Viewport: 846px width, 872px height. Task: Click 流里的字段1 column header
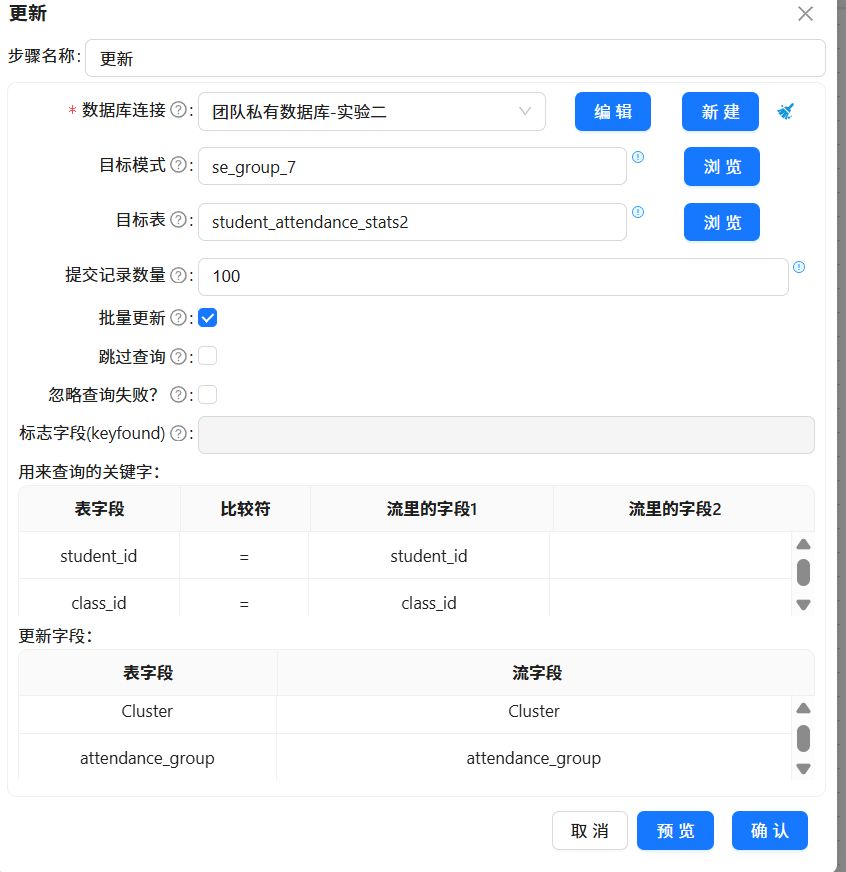pos(432,508)
